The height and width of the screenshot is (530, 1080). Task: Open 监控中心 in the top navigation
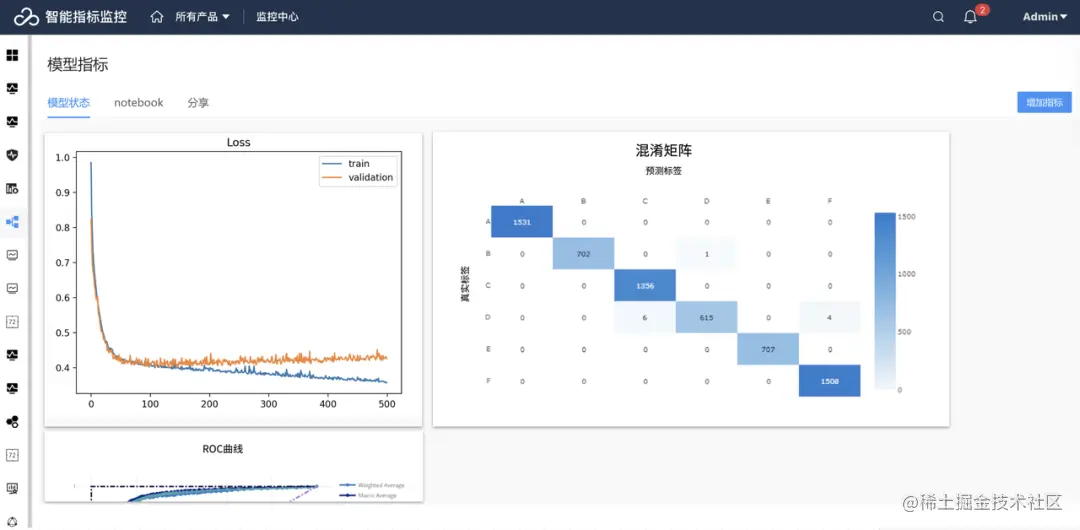tap(278, 17)
